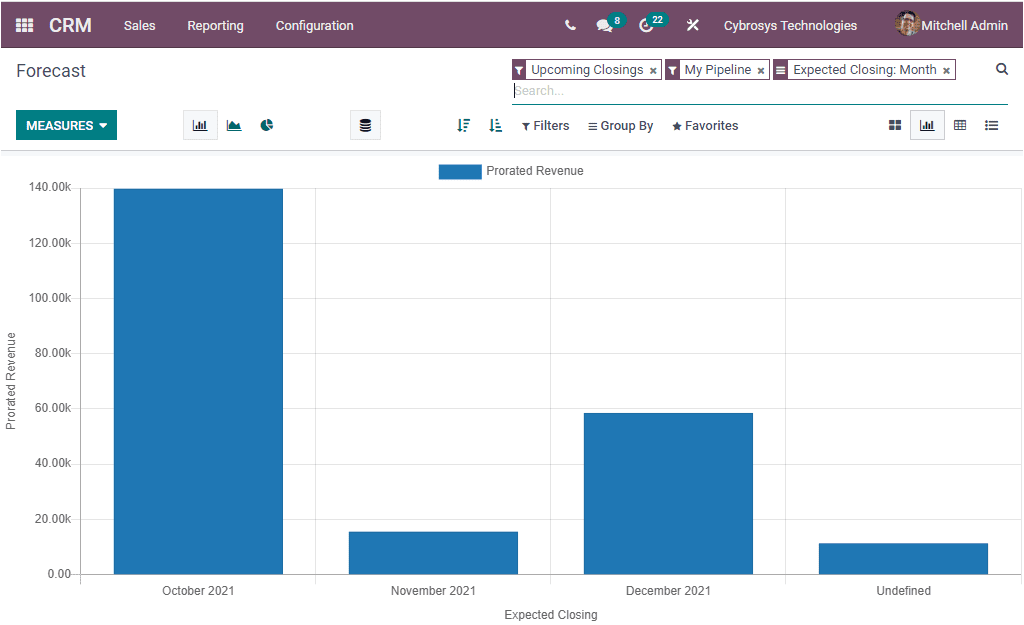Open the Measures dropdown
Screen dimensions: 1024x625
pyautogui.click(x=66, y=125)
